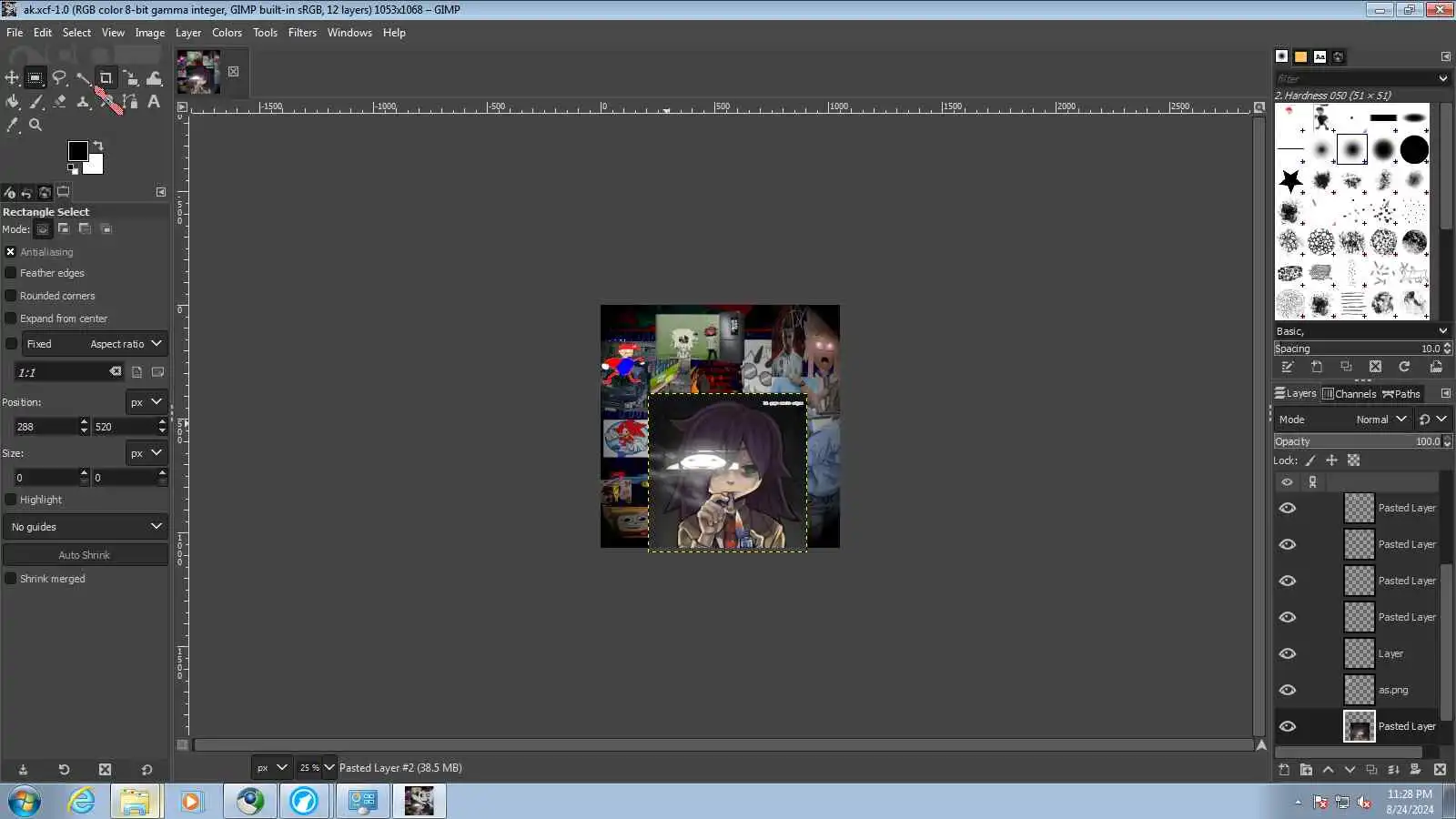The image size is (1456, 819).
Task: Lock pixels of the layer
Action: tap(1310, 460)
